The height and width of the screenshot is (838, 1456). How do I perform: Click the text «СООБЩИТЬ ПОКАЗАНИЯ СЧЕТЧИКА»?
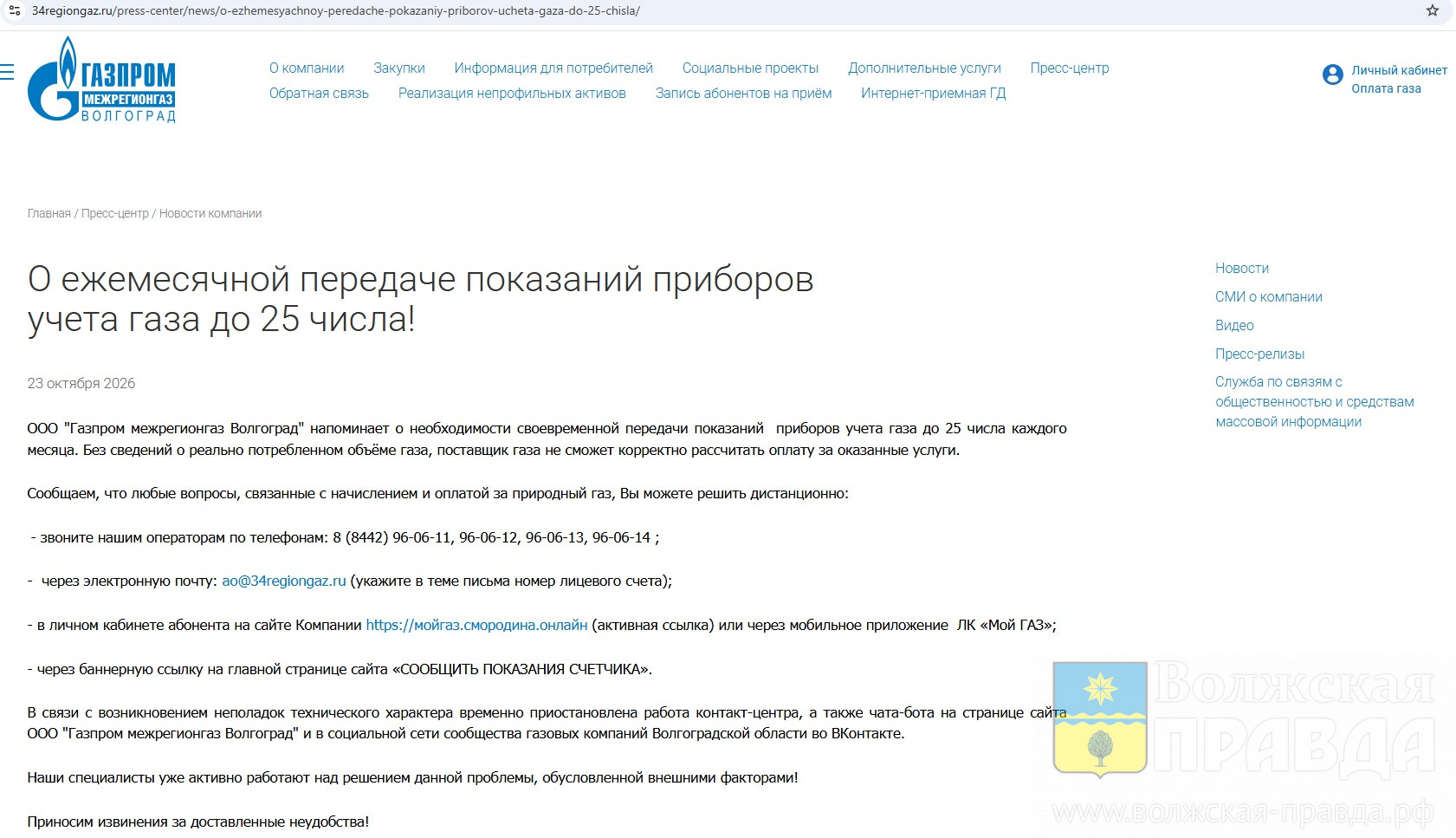[x=521, y=670]
